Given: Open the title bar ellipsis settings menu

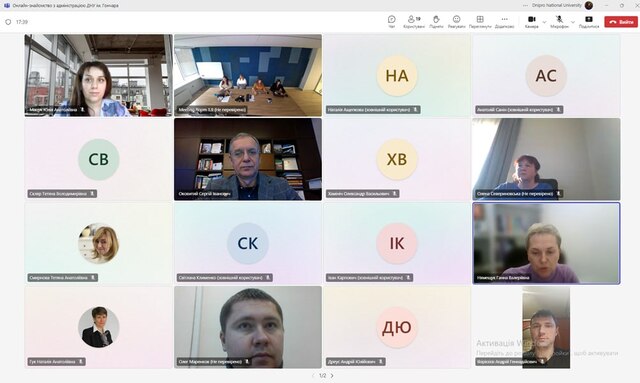Looking at the screenshot, I should 525,5.
